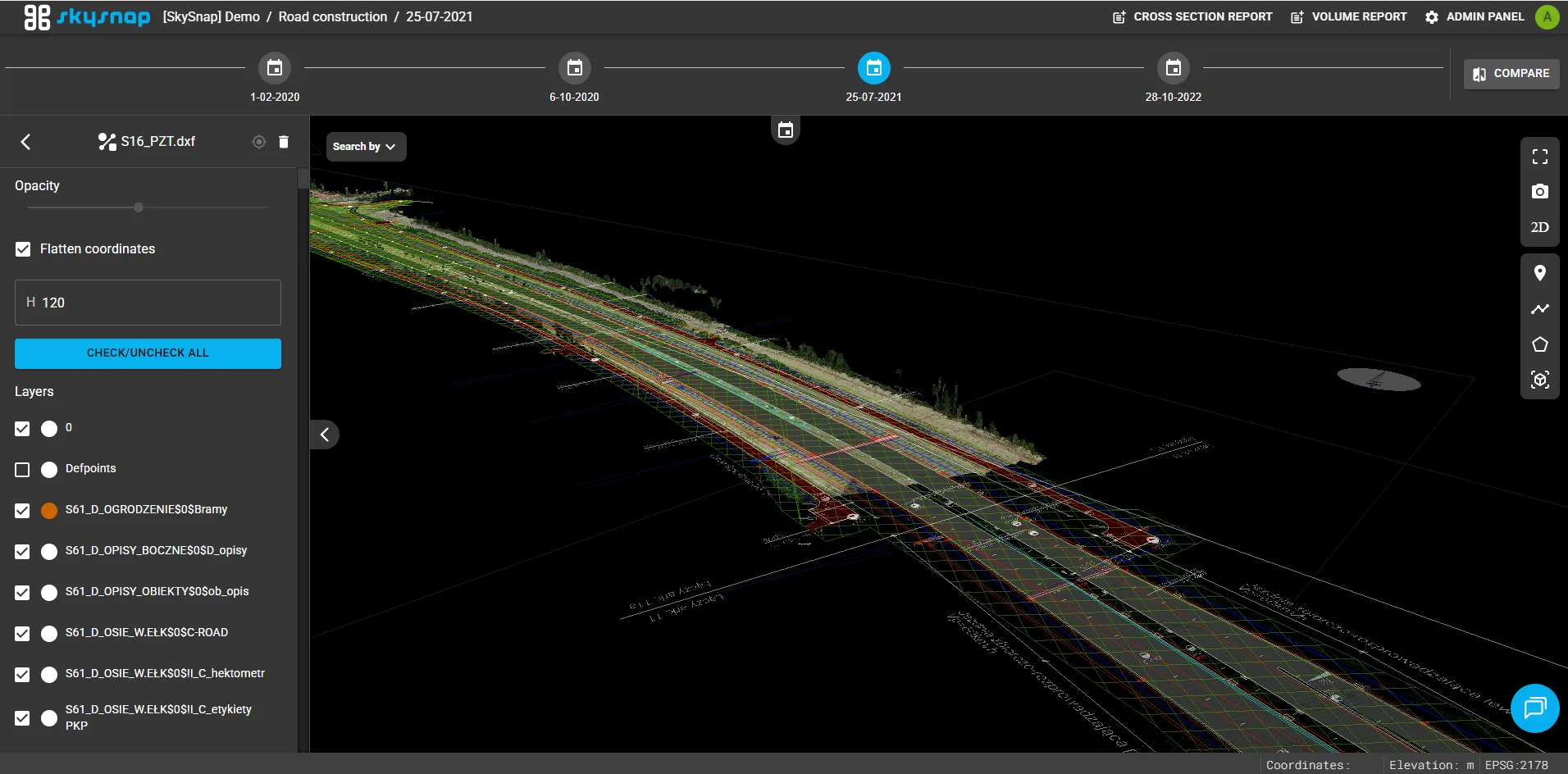Collapse the left side panel

[x=325, y=435]
